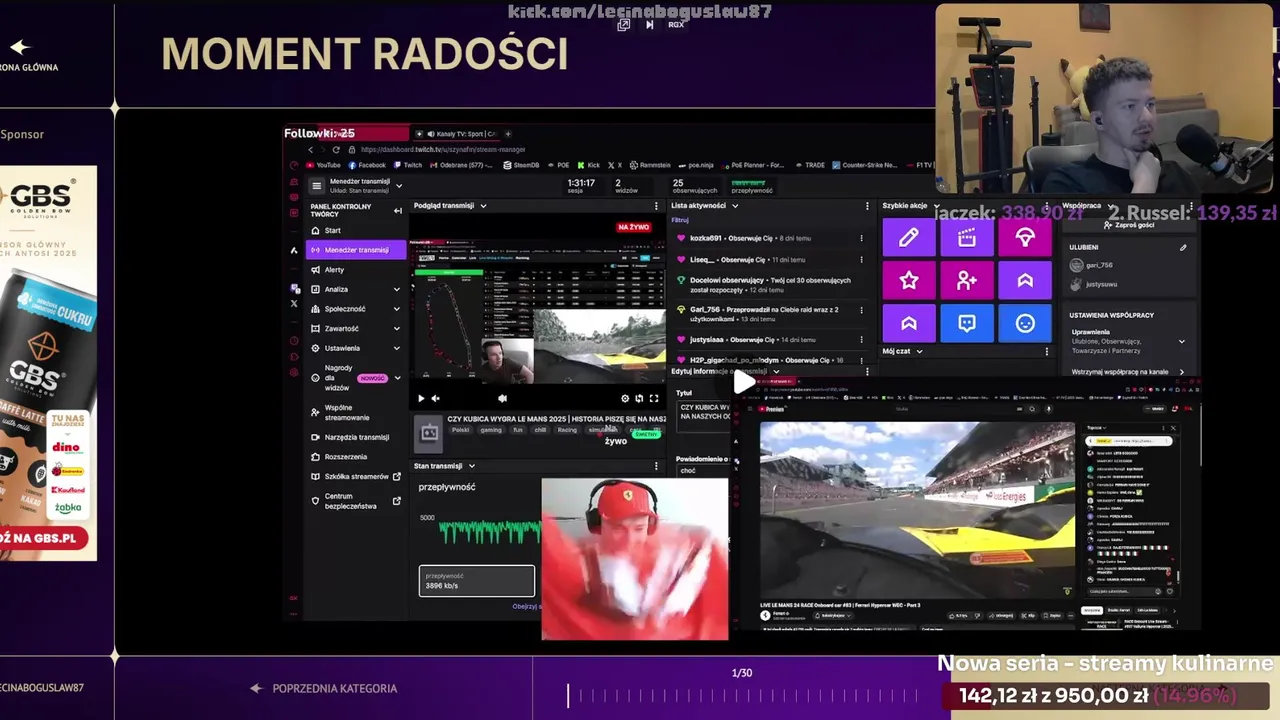Click the stream category thumbnail icon
This screenshot has height=720, width=1280.
(429, 432)
